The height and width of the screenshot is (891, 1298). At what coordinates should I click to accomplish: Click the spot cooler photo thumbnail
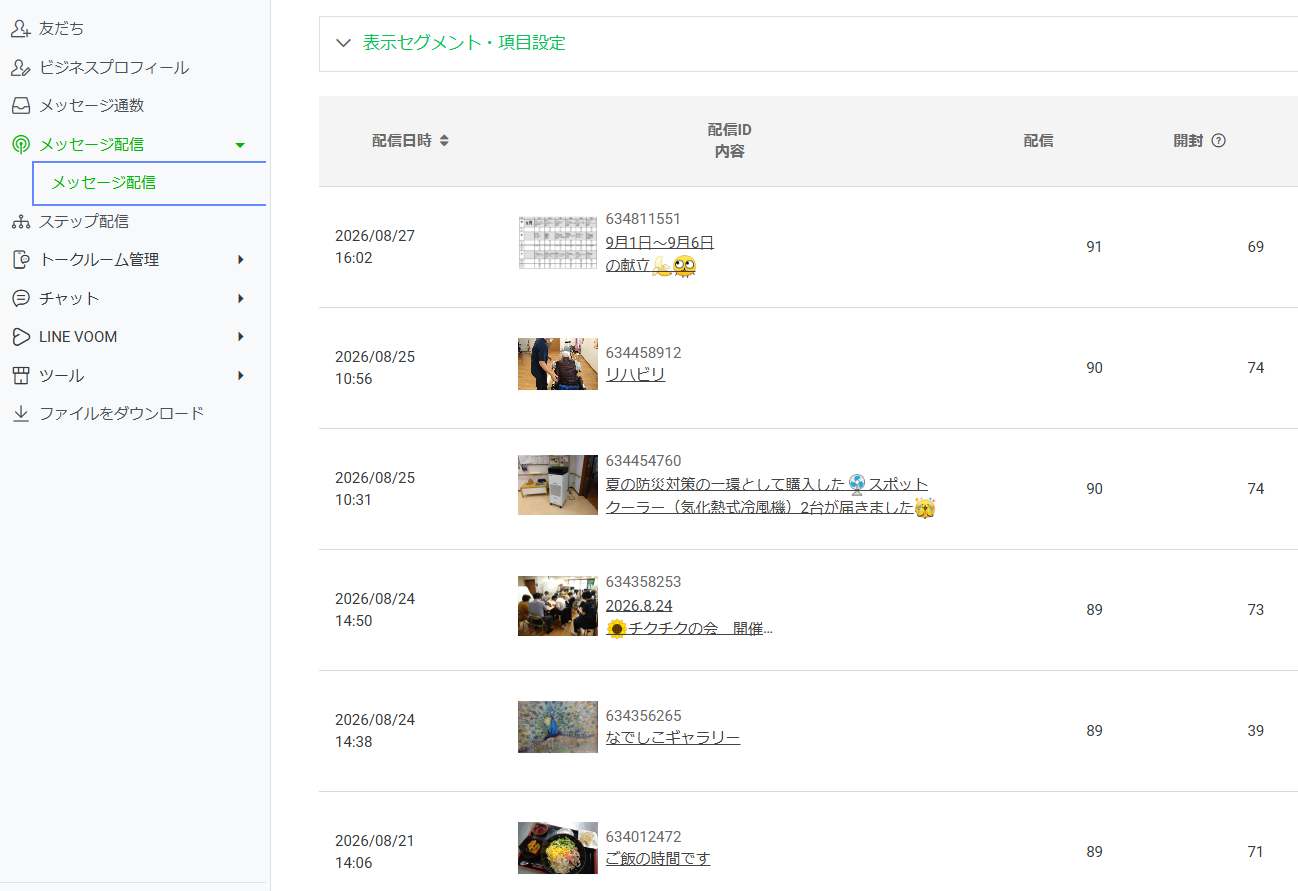[558, 485]
